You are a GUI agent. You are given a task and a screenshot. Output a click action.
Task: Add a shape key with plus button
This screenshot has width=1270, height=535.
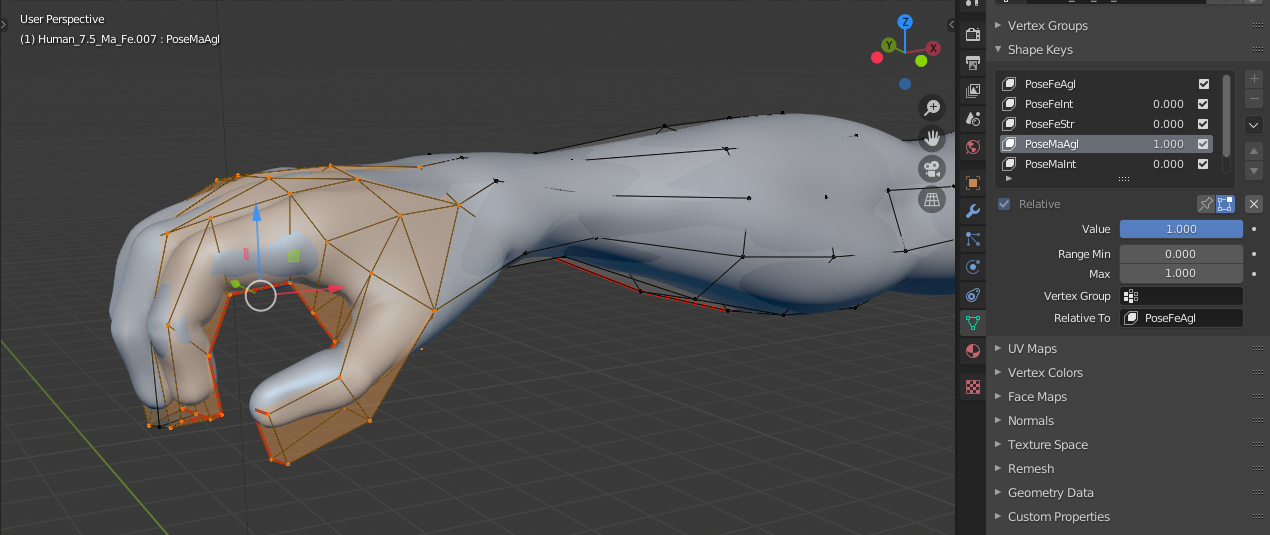pyautogui.click(x=1254, y=79)
